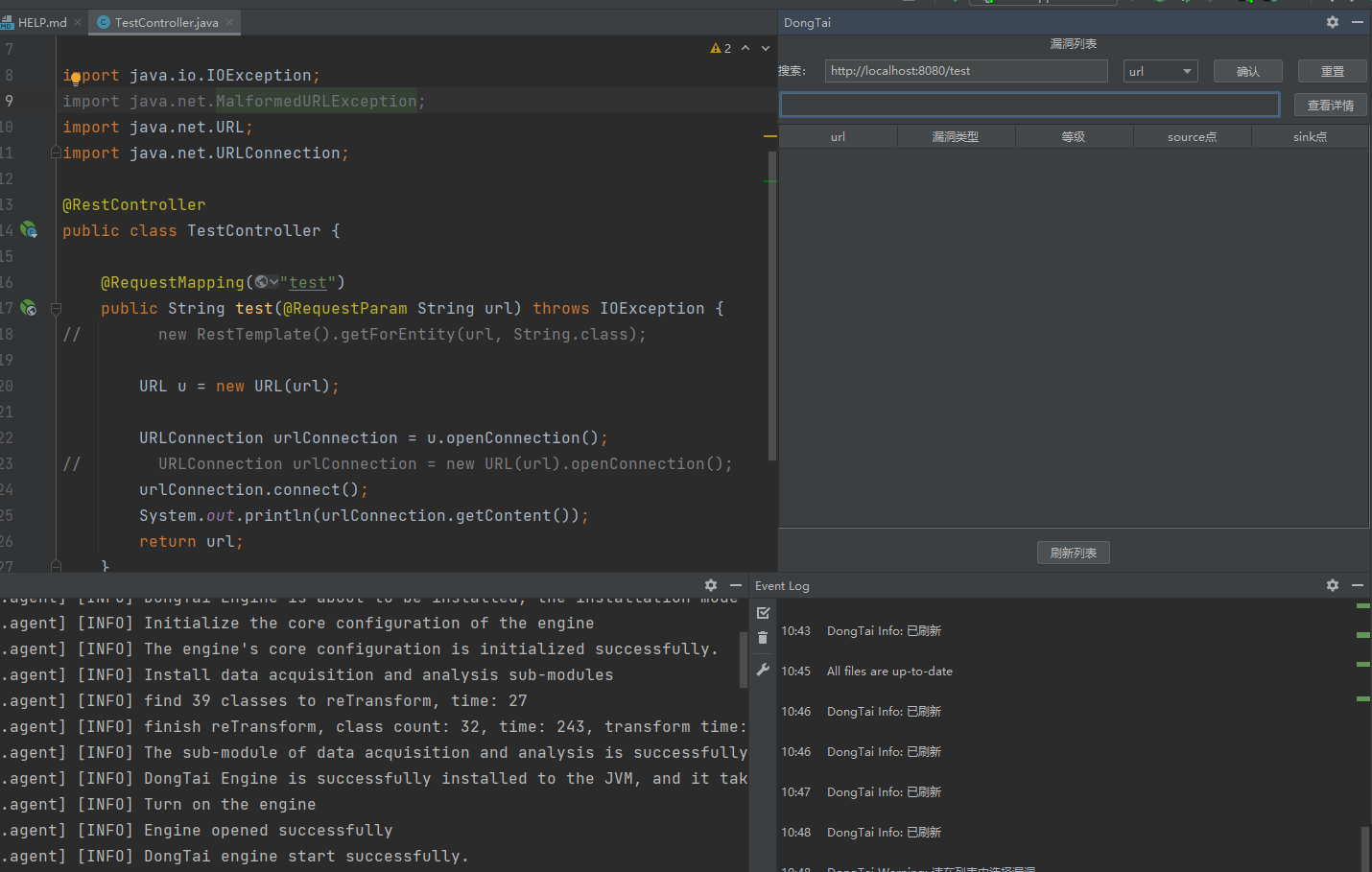Open DongTai panel settings gear

click(1332, 22)
